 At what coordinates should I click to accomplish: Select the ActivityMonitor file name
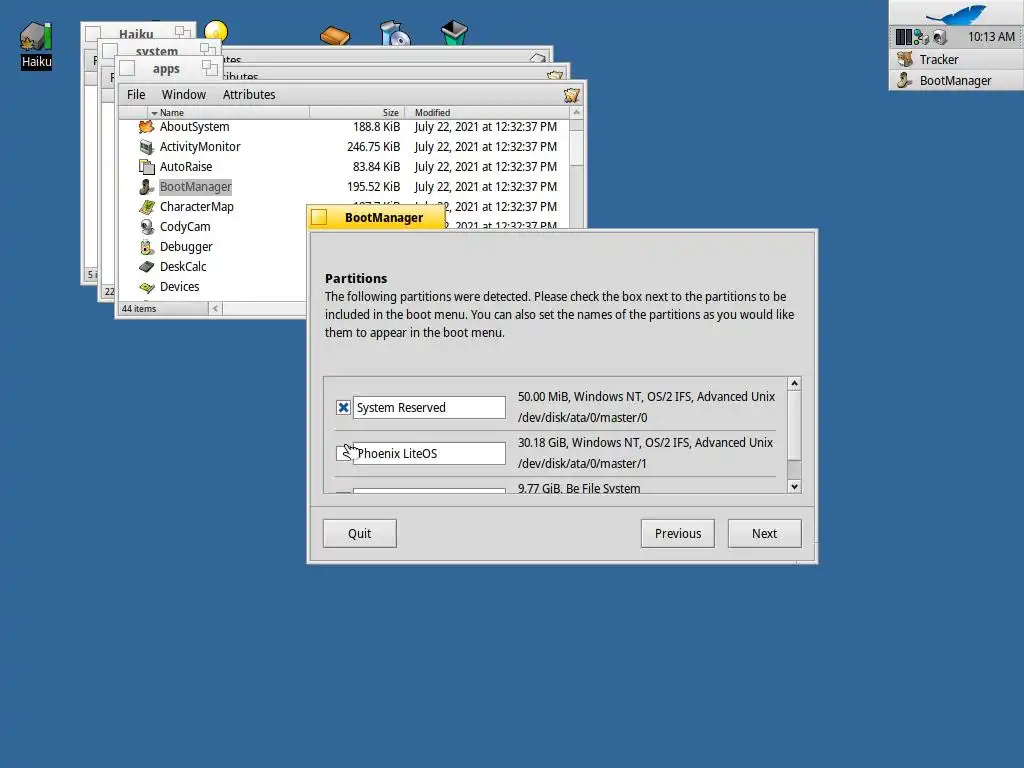tap(200, 147)
